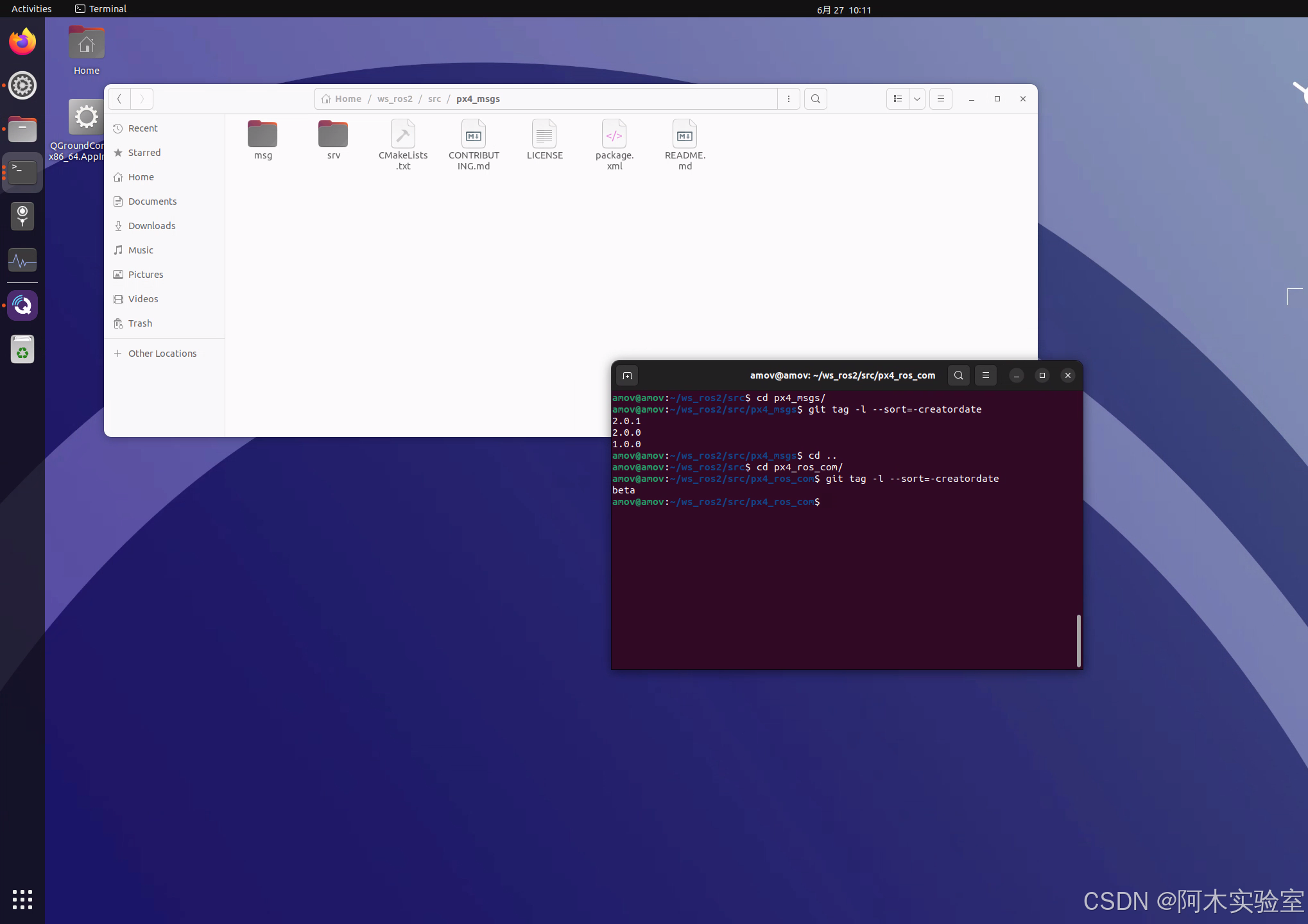
Task: Click the terminal search icon
Action: 958,375
